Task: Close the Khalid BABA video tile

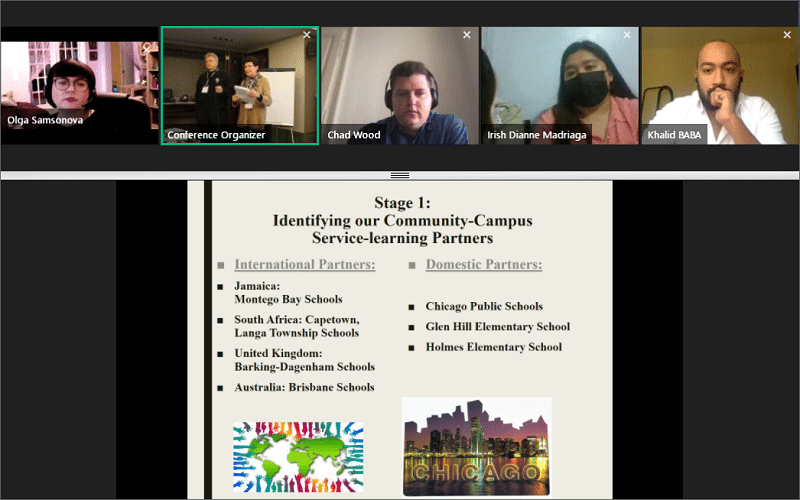Action: click(x=787, y=35)
